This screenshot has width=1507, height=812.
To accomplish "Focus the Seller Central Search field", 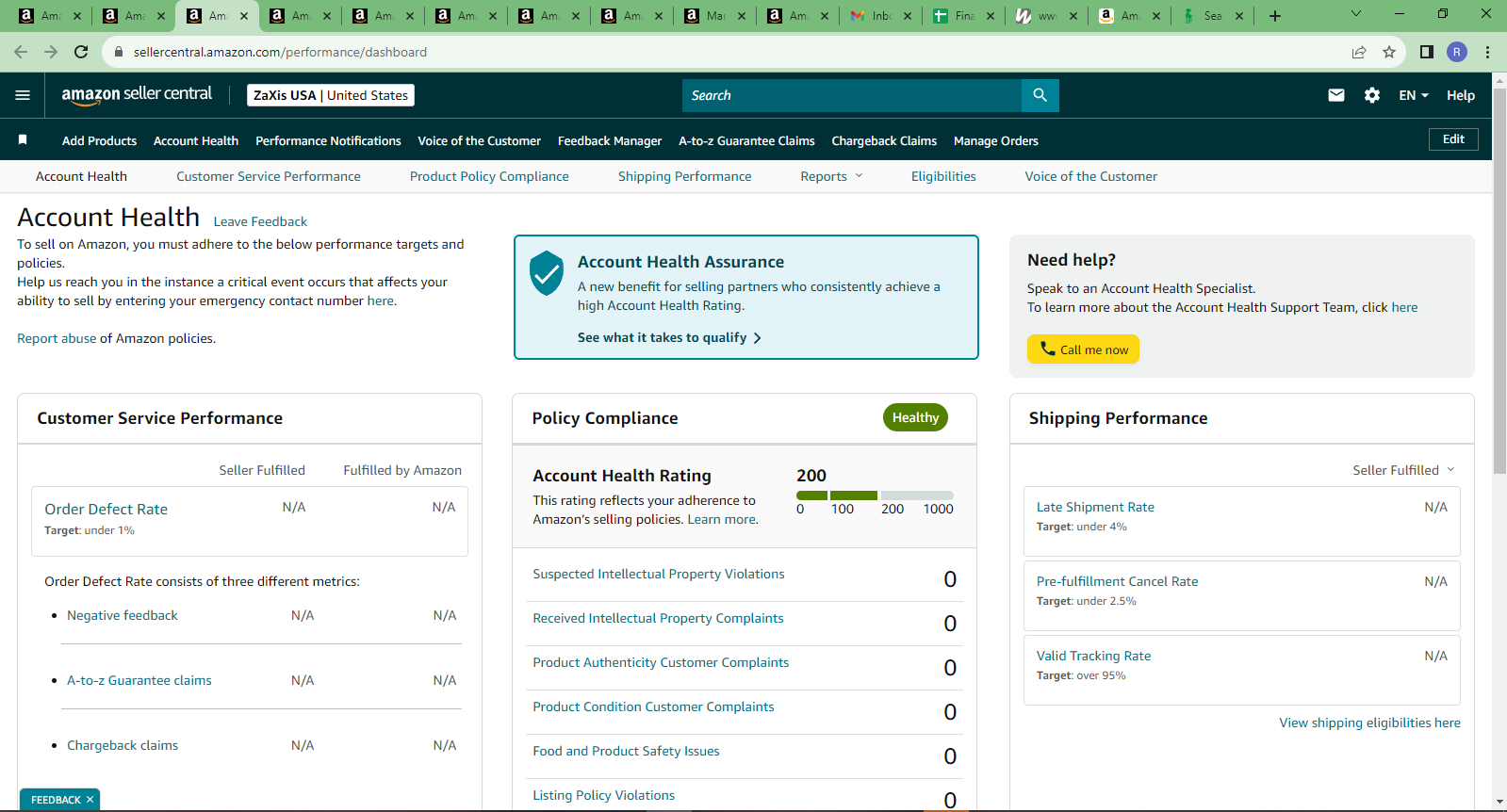I will coord(852,95).
